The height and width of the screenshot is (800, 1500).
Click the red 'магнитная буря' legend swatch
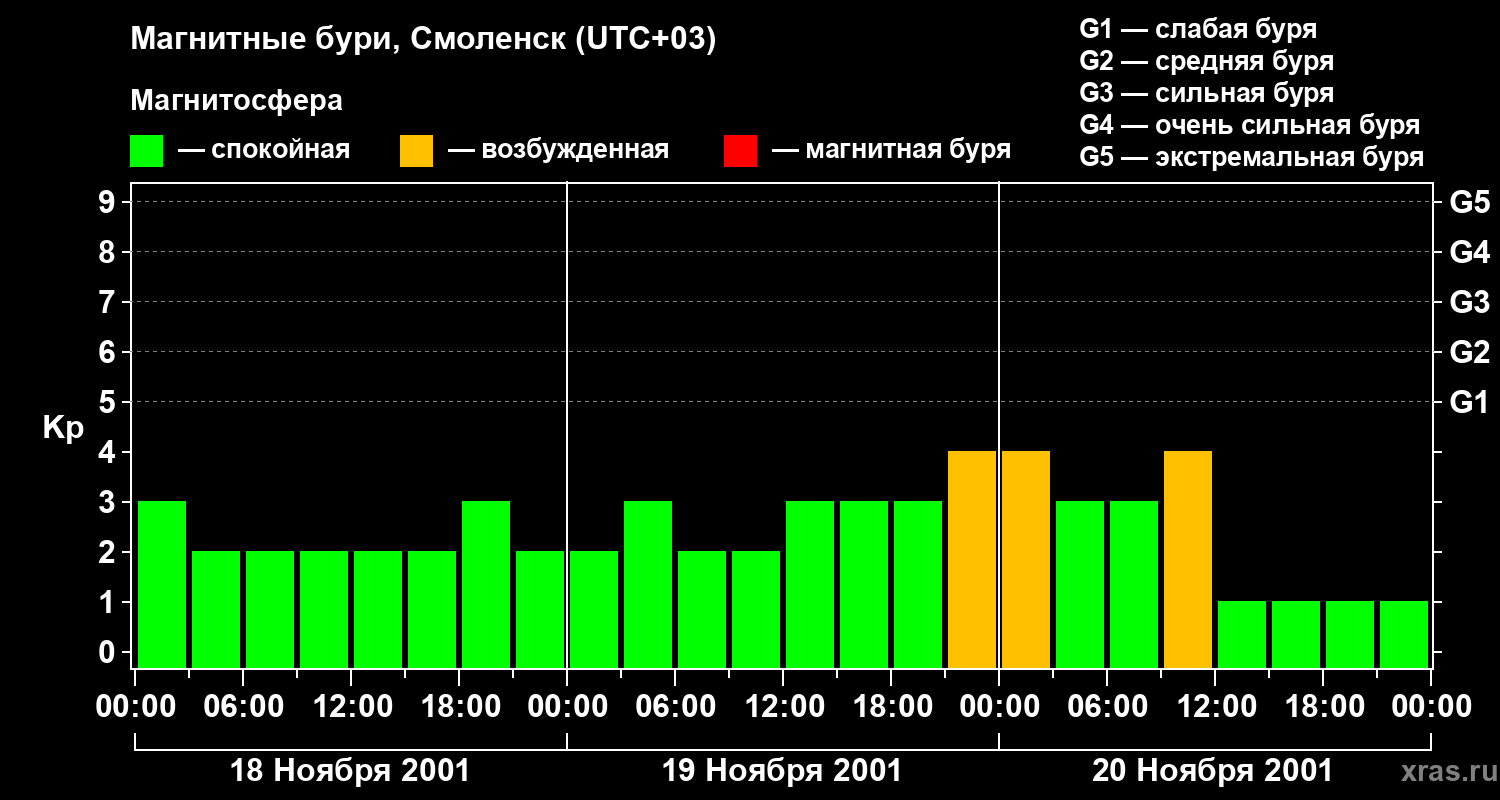point(741,151)
